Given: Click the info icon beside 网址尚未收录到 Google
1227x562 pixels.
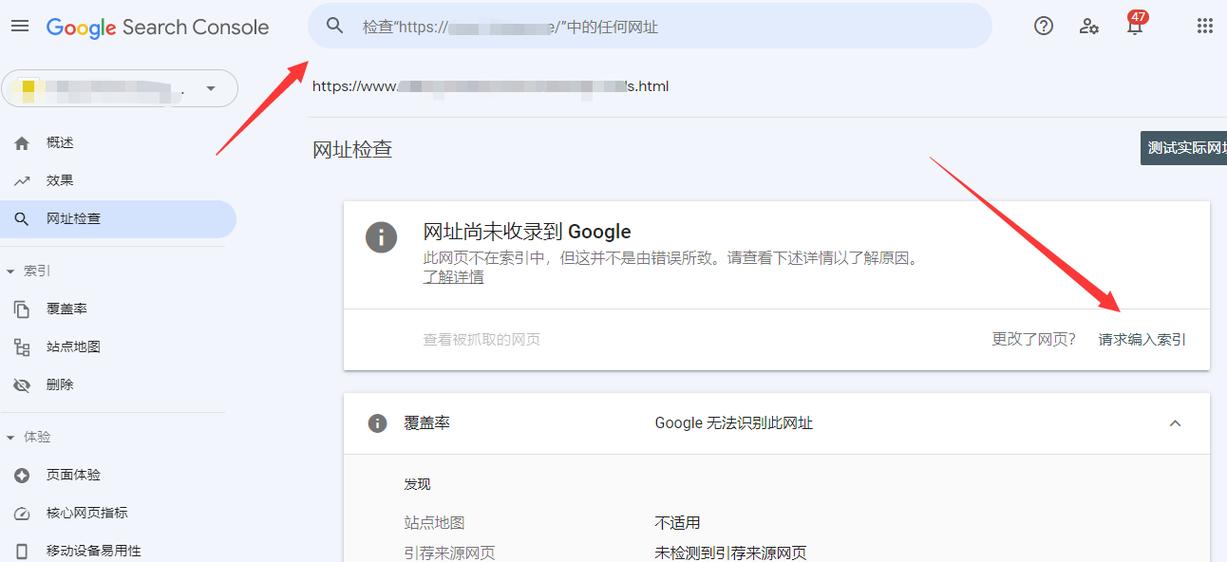Looking at the screenshot, I should coord(381,237).
